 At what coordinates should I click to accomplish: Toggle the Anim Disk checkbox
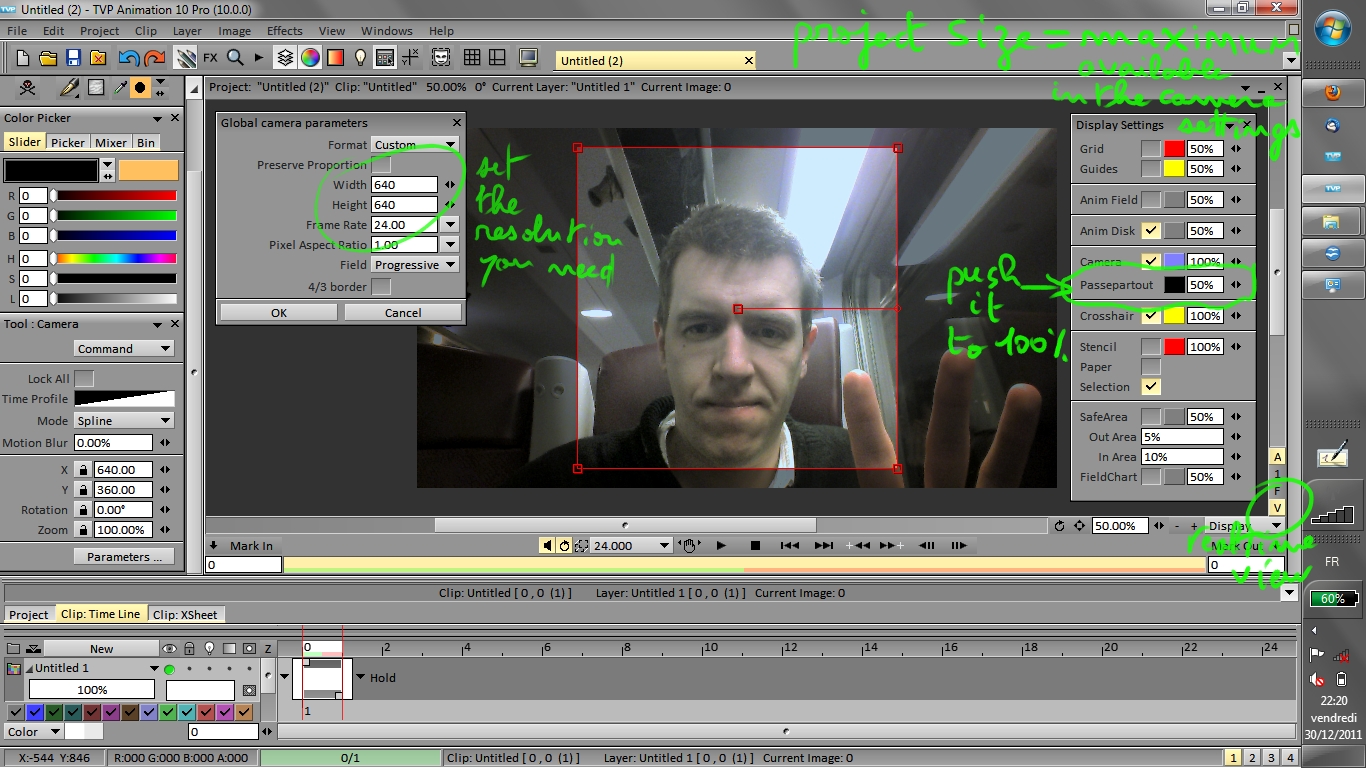pyautogui.click(x=1151, y=230)
